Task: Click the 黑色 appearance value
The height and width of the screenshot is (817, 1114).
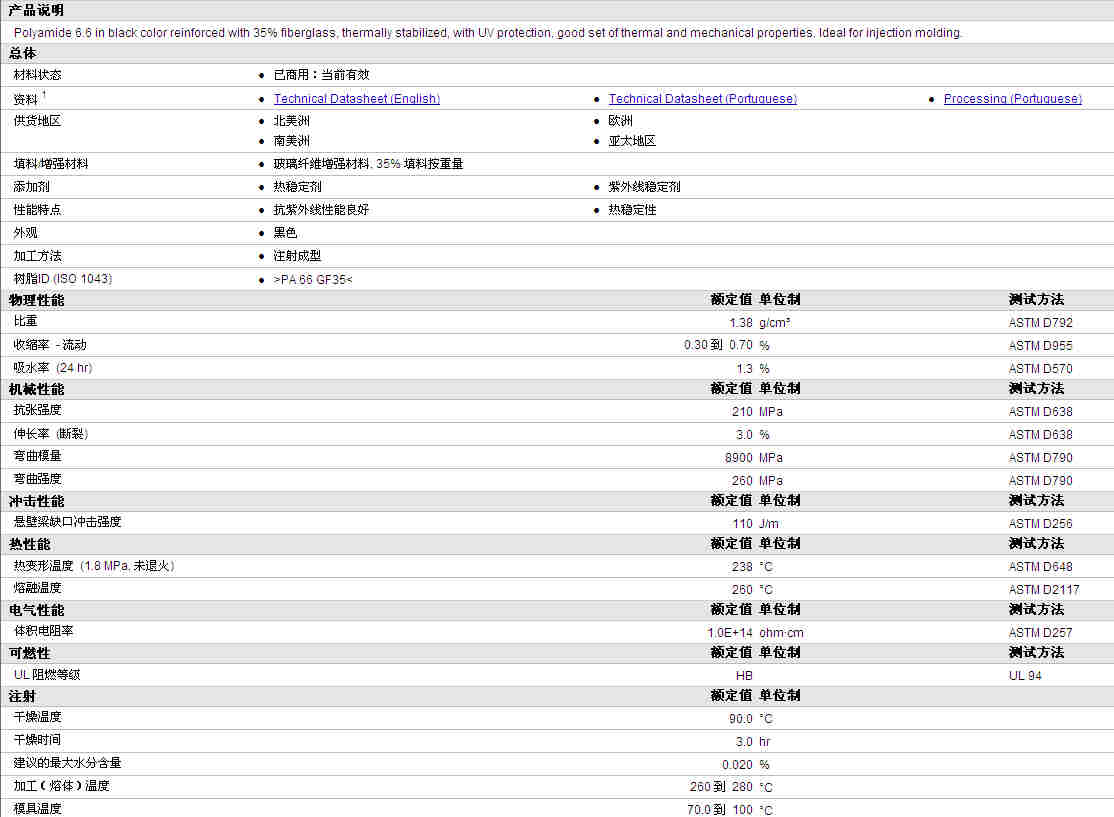Action: [286, 233]
